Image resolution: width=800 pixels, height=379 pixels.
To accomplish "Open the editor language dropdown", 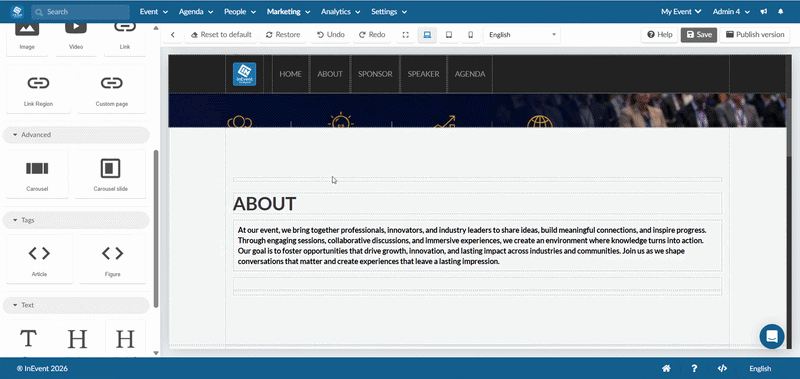I will pos(521,35).
